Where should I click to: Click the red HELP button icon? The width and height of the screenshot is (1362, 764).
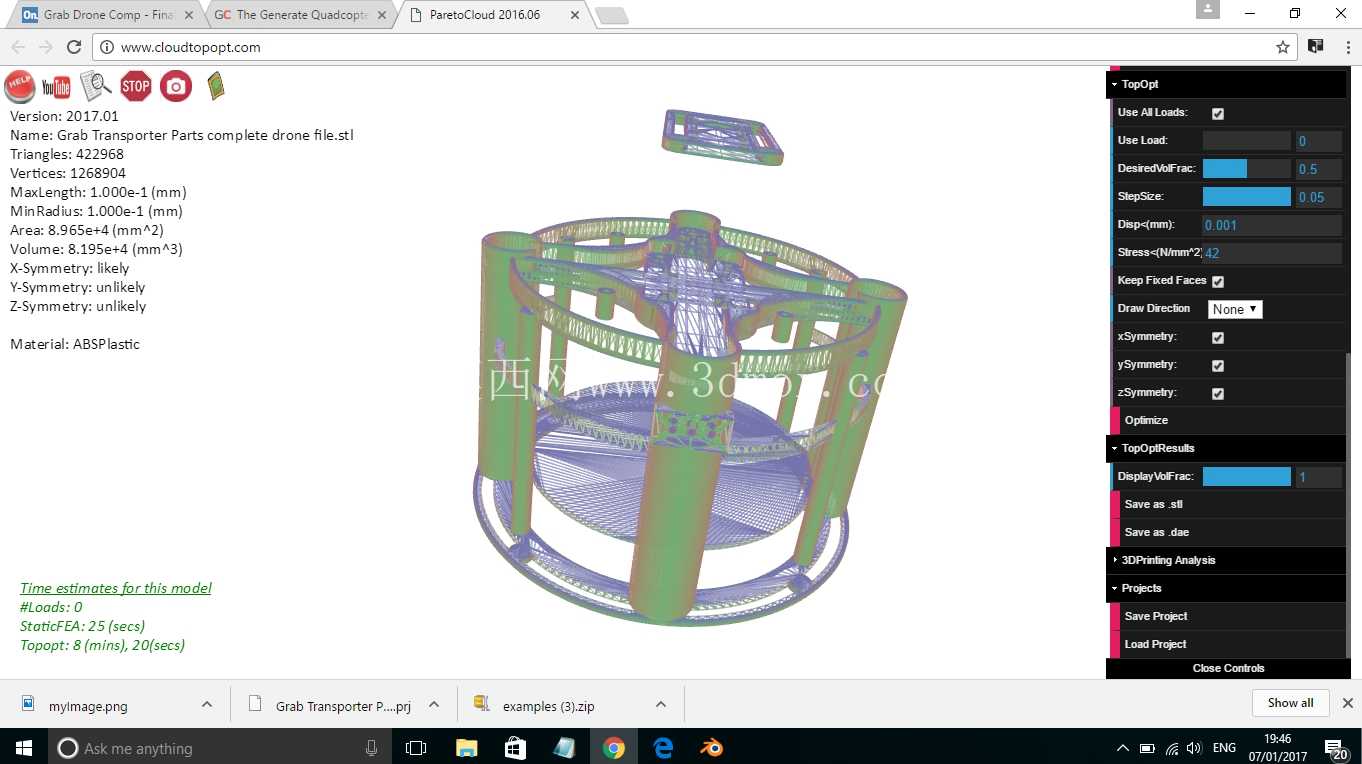coord(20,87)
